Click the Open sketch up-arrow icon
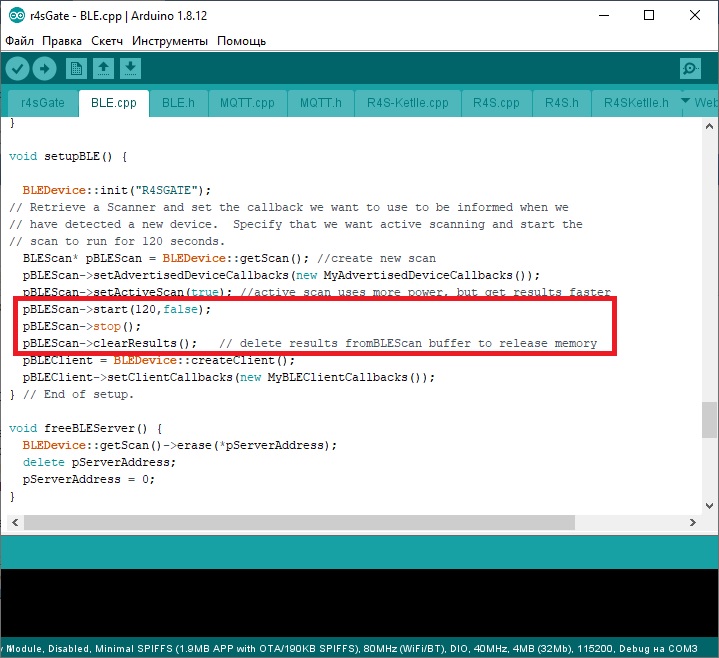The width and height of the screenshot is (719, 658). tap(103, 68)
